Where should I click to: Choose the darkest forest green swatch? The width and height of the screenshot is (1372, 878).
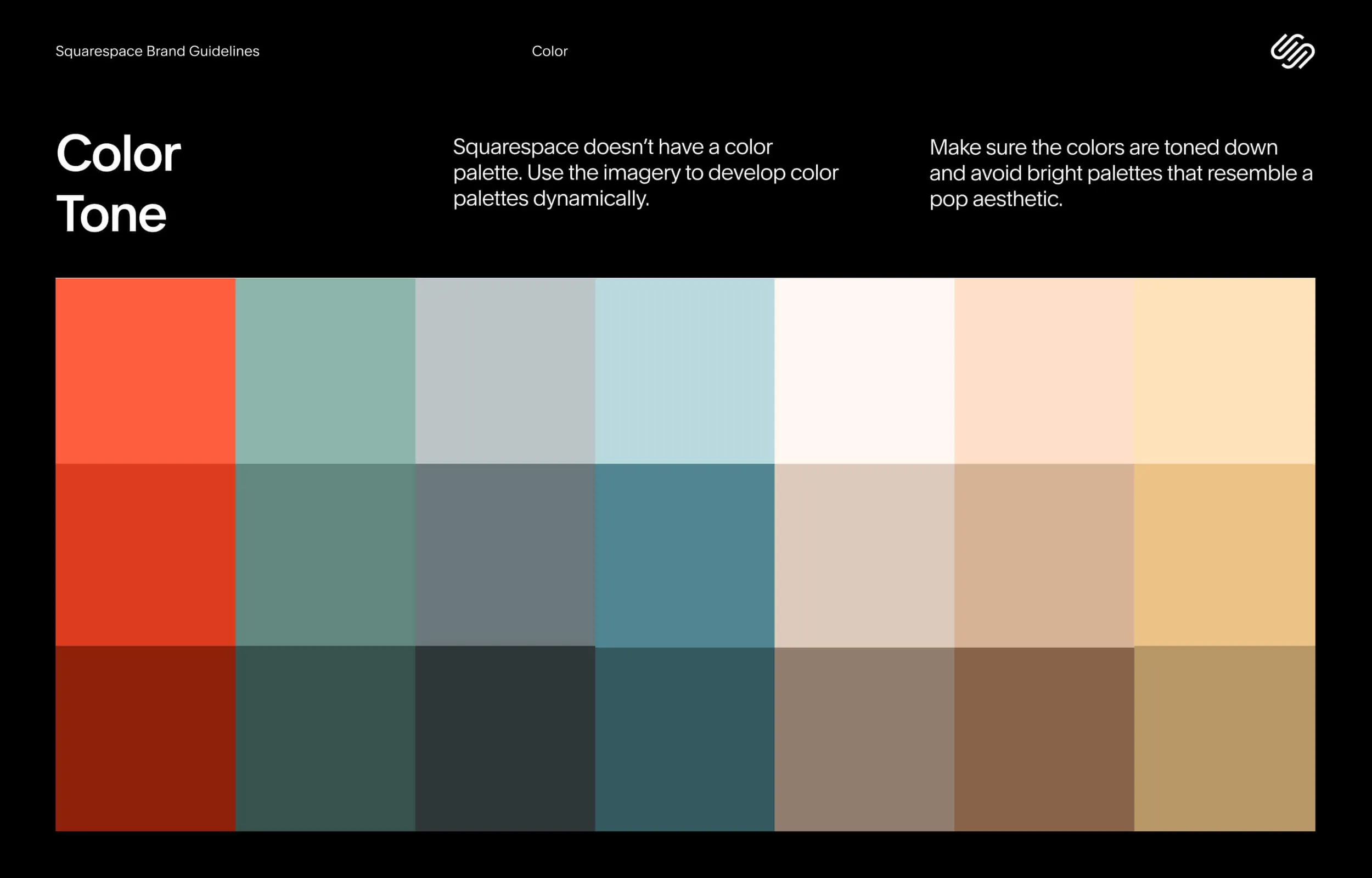tap(325, 738)
